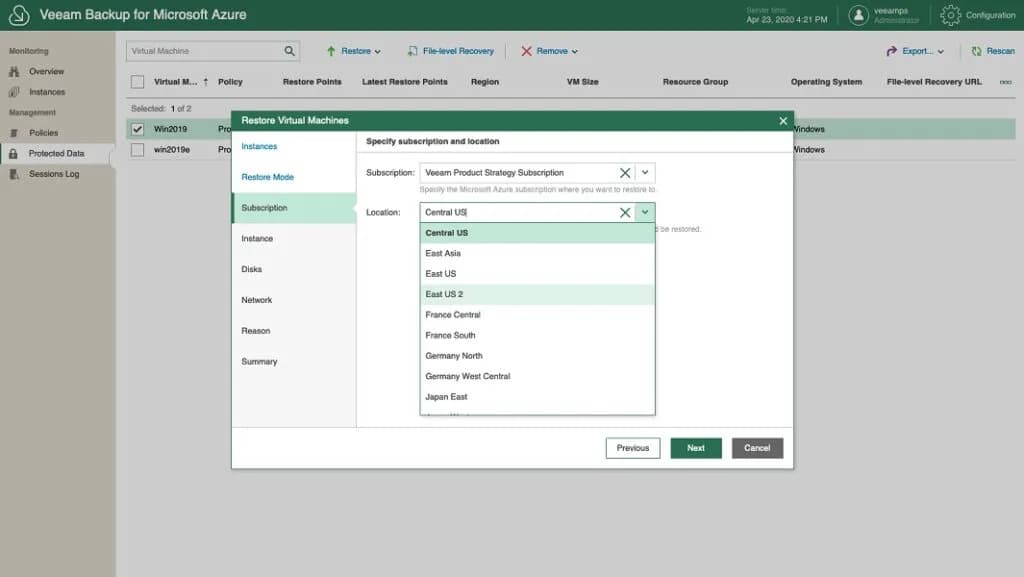Viewport: 1024px width, 577px height.
Task: Go to Reason wizard step
Action: [255, 331]
